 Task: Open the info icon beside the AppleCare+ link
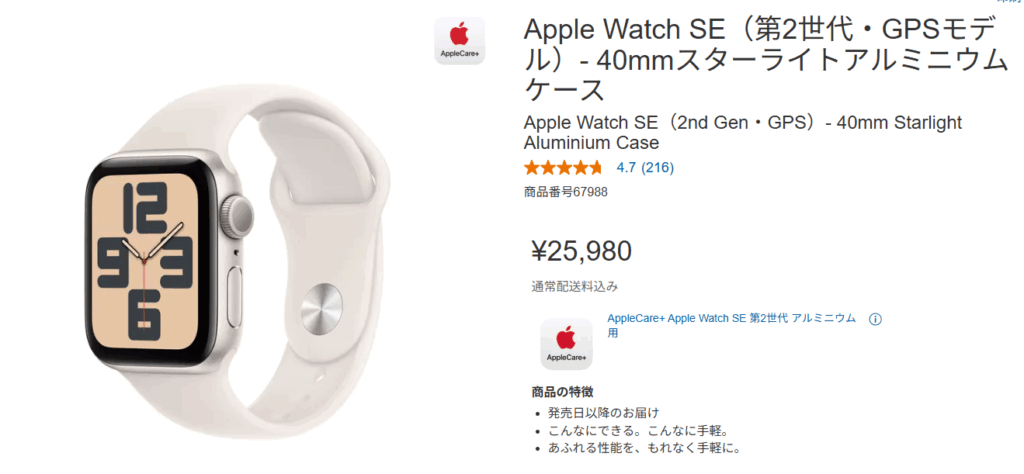tap(875, 319)
